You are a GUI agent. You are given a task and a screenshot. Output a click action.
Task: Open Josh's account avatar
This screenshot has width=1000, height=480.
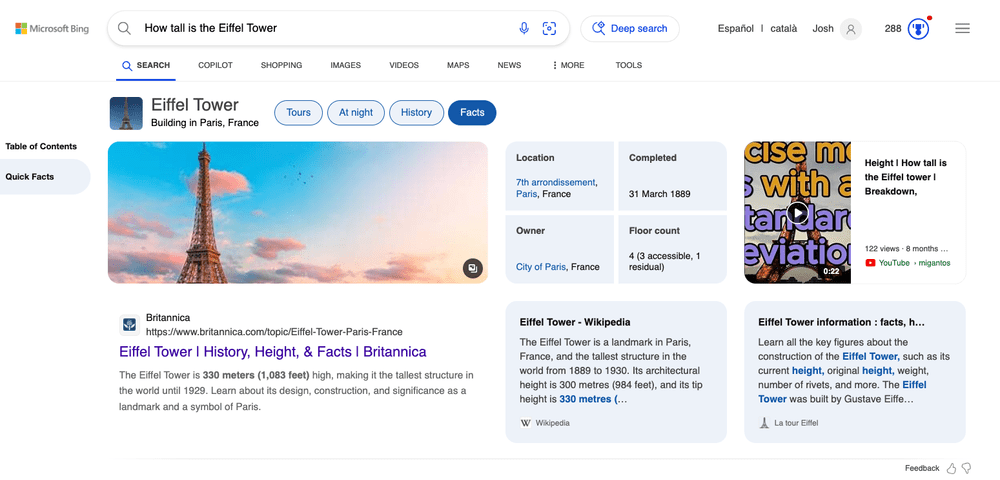850,29
